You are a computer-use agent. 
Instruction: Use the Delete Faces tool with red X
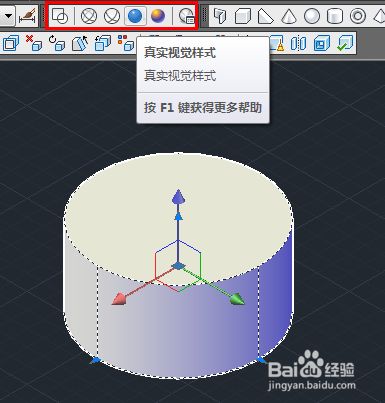[34, 43]
